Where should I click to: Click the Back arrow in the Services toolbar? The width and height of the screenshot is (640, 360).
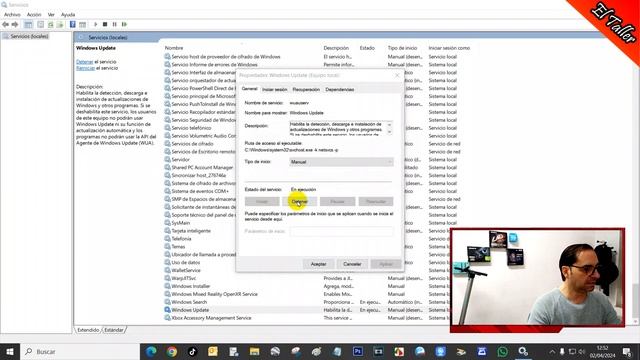tap(5, 24)
